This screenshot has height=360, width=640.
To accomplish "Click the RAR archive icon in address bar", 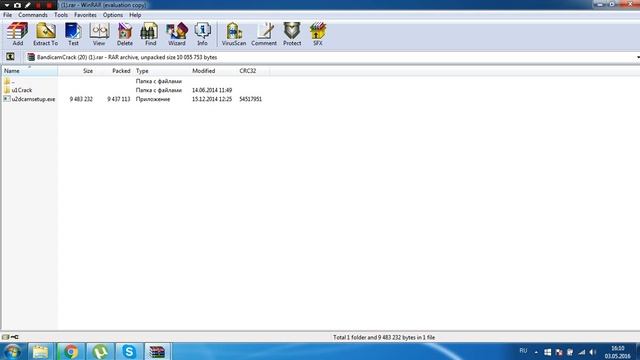I will 31,57.
